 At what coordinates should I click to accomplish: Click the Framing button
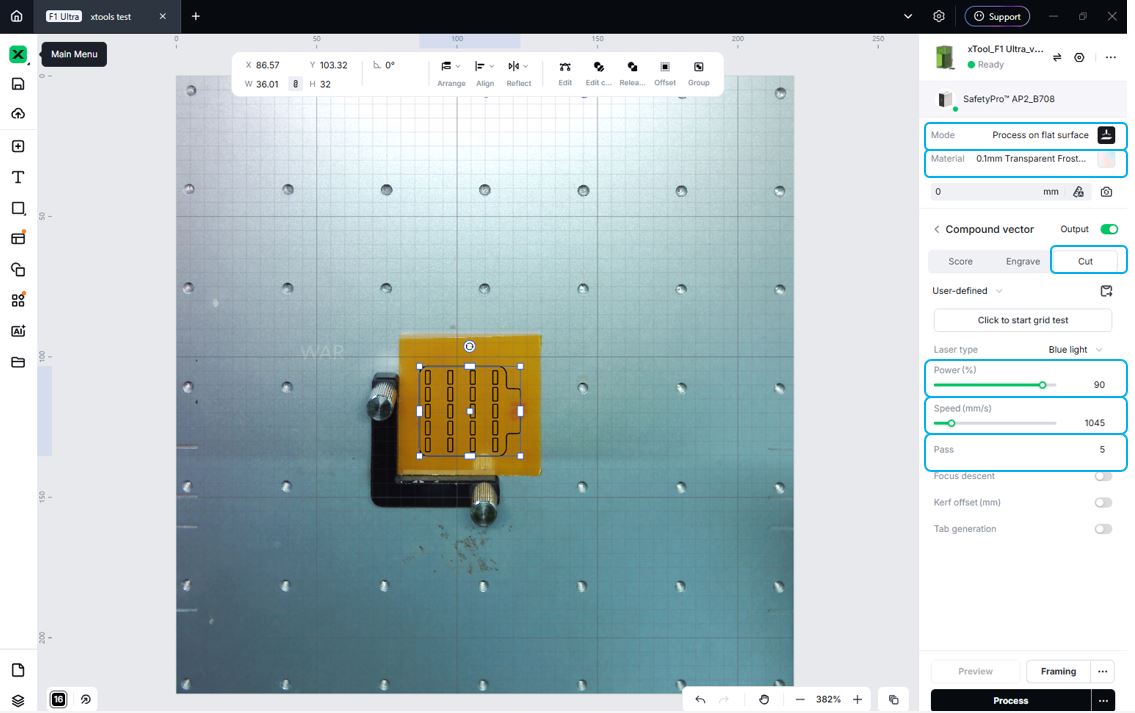click(1058, 671)
